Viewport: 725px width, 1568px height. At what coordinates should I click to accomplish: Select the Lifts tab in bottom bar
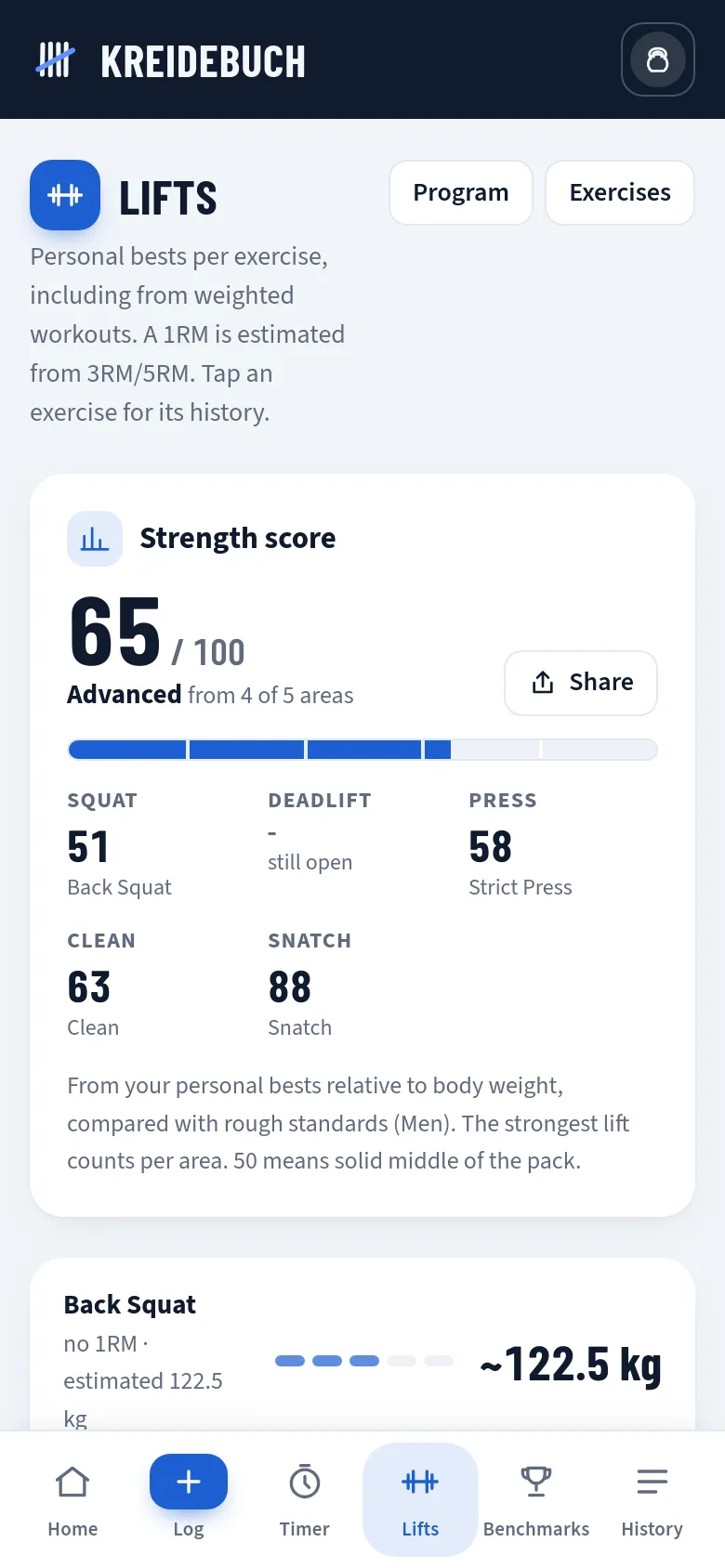coord(420,1499)
